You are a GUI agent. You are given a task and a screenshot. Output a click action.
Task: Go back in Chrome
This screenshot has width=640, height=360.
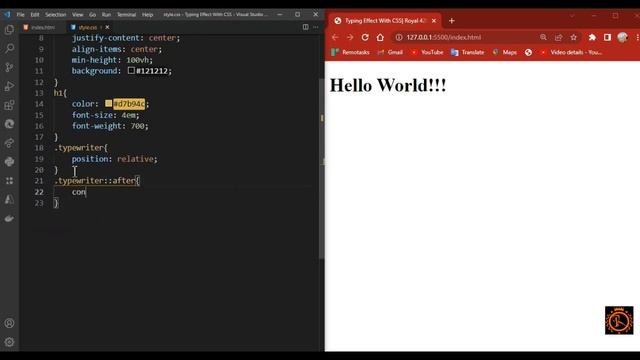335,37
